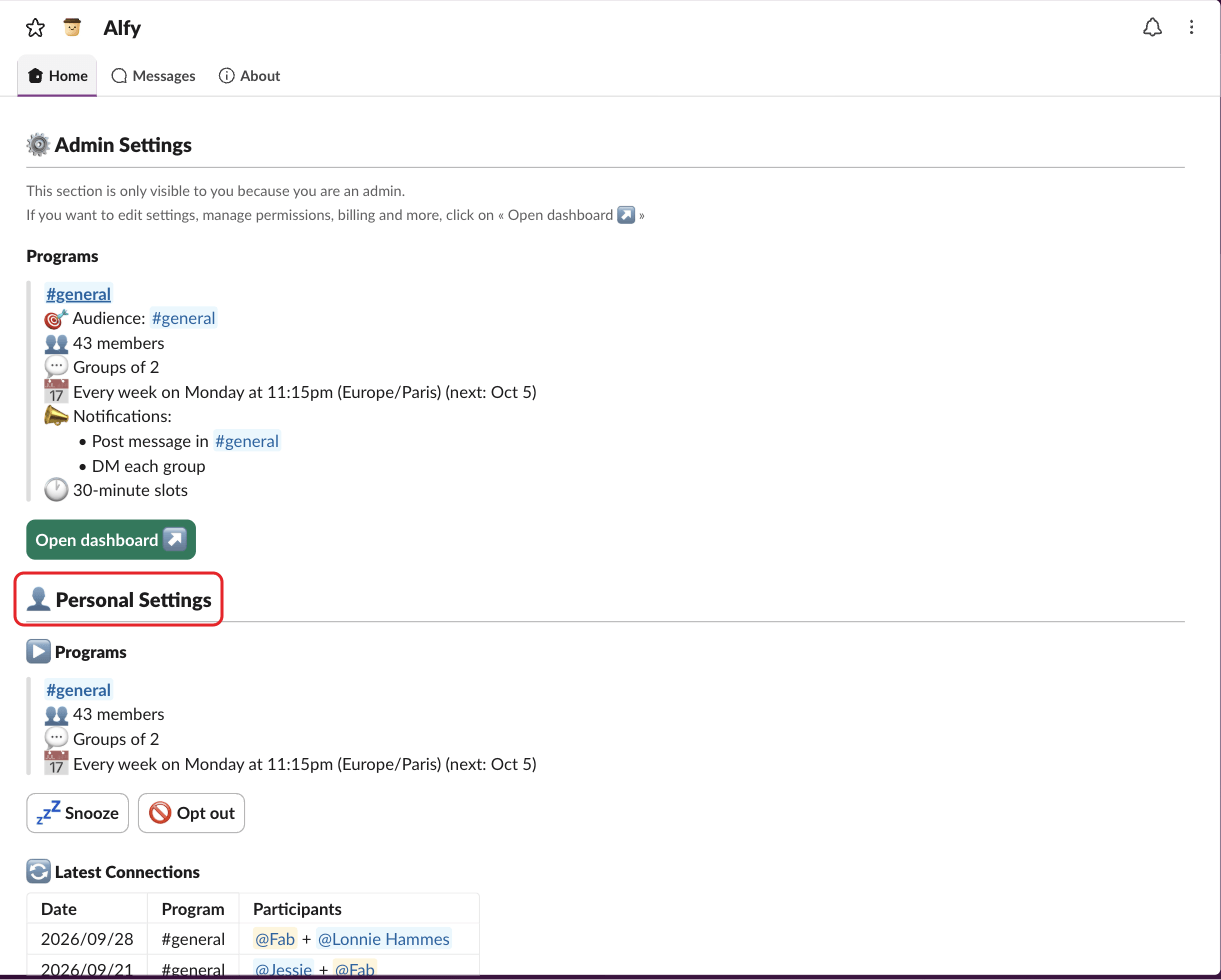Click megaphone icon beside Notifications

coord(56,416)
